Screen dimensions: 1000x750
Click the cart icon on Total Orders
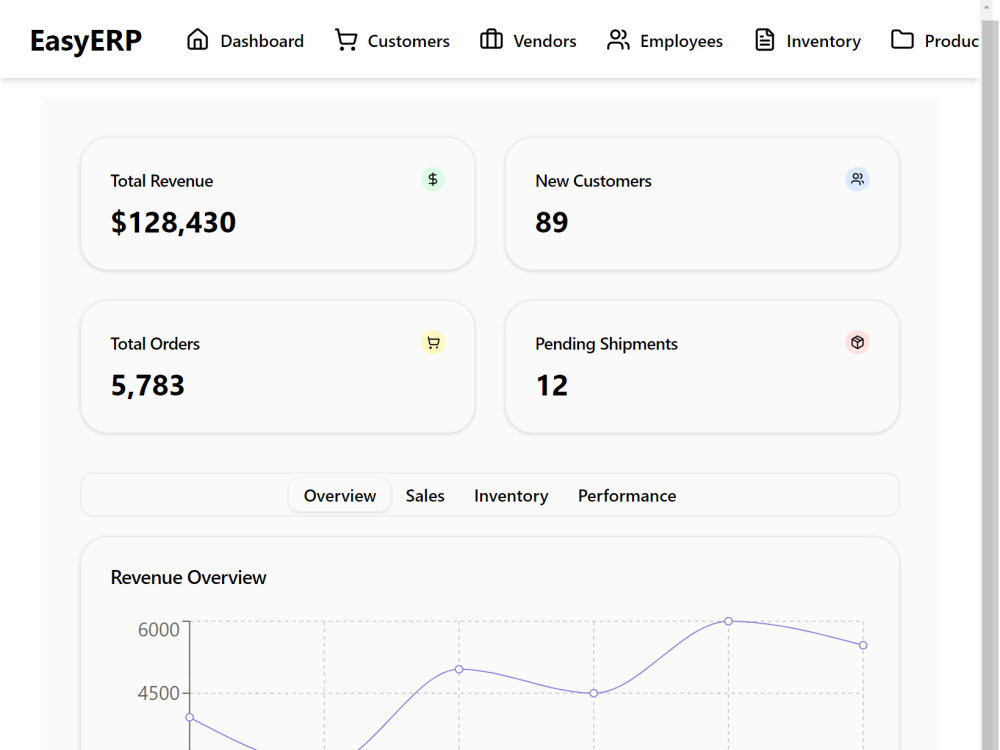[433, 342]
